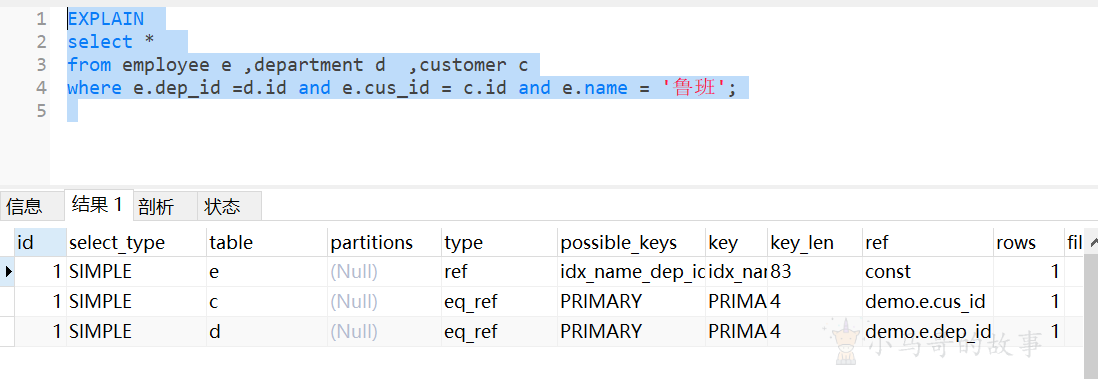1098x379 pixels.
Task: Click the 'const' ref cell
Action: pos(928,271)
